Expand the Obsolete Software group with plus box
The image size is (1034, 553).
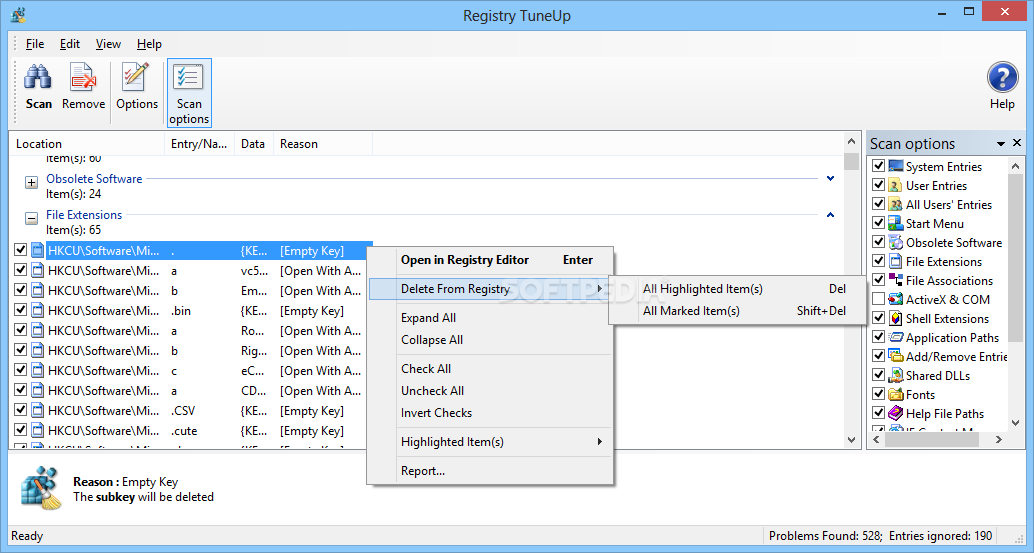(x=31, y=183)
